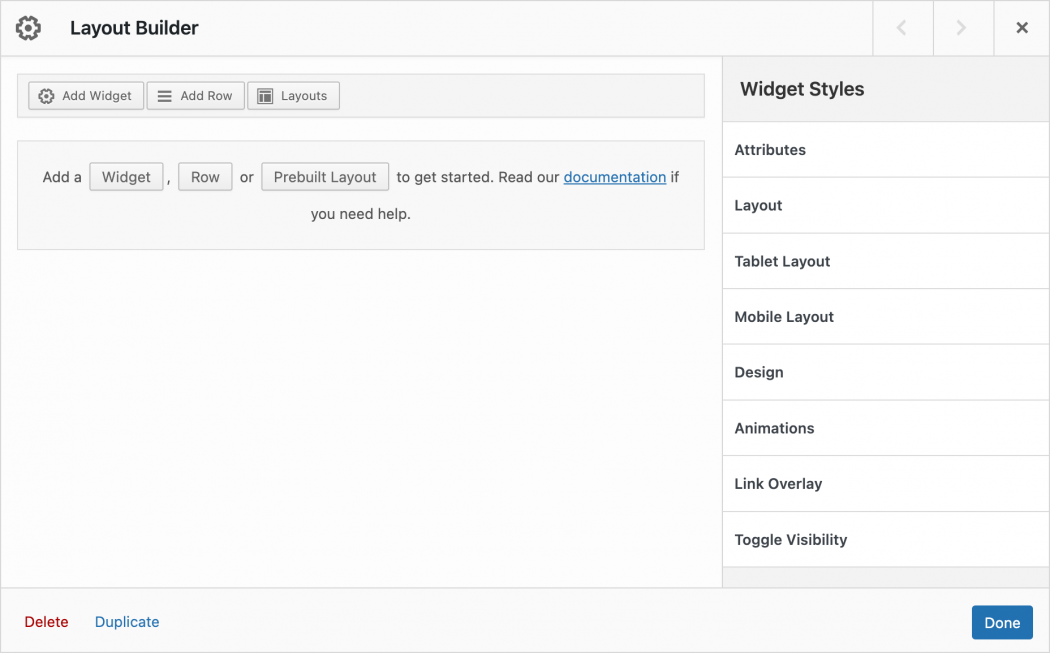Click the gear icon on the Add Widget button
The image size is (1050, 653).
click(x=46, y=95)
